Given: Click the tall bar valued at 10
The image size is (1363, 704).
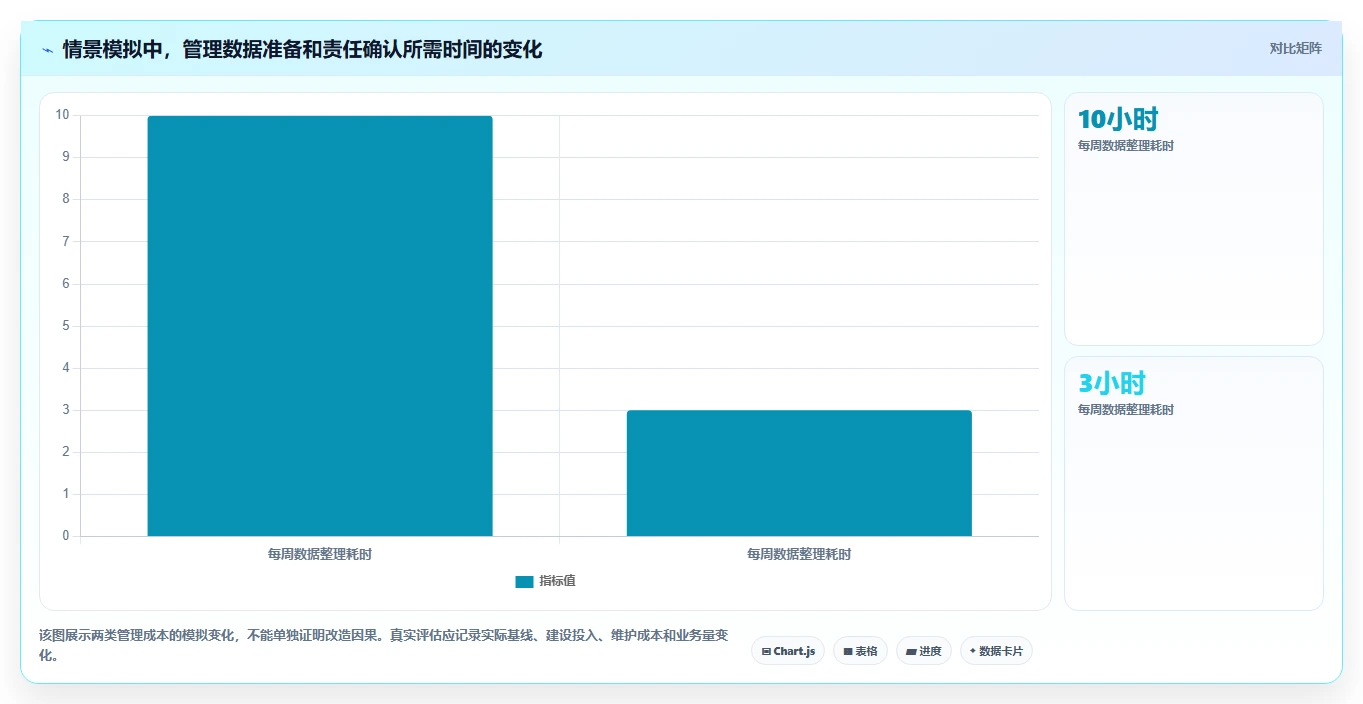Looking at the screenshot, I should click(320, 326).
